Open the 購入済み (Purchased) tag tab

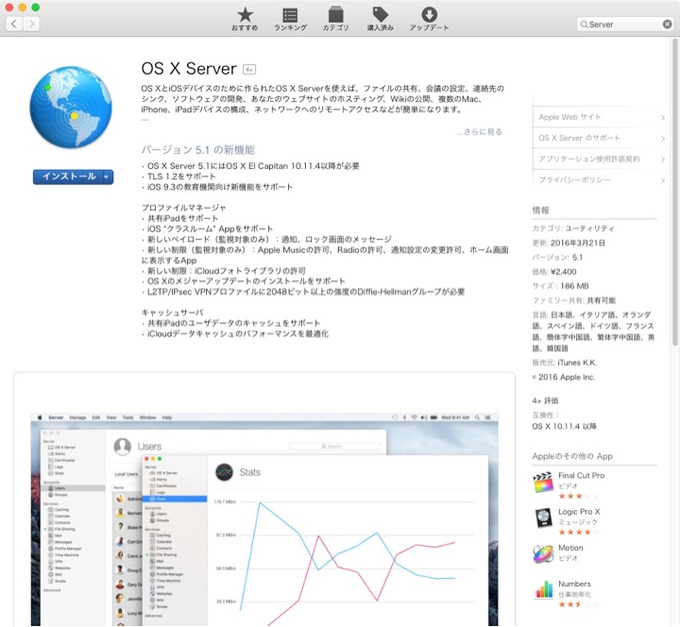[380, 19]
